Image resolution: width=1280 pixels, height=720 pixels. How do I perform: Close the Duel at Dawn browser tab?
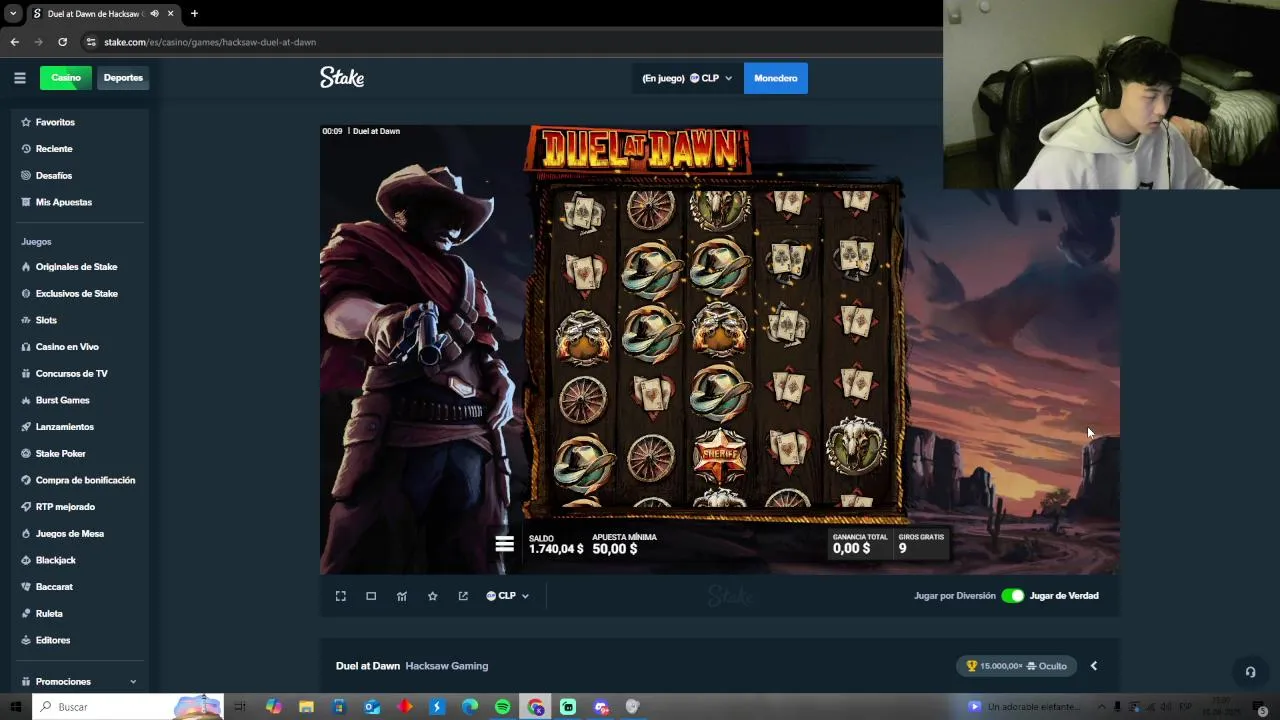pos(170,14)
